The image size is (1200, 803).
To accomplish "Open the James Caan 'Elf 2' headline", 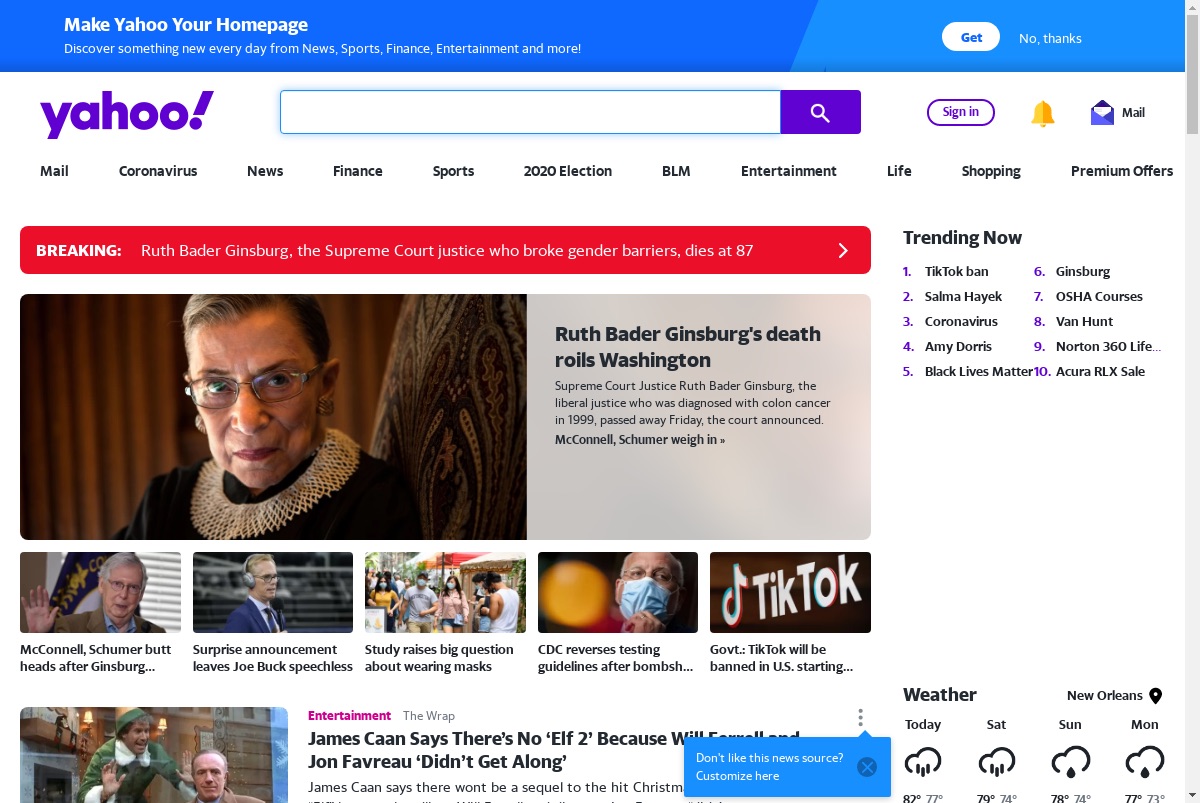I will 553,750.
